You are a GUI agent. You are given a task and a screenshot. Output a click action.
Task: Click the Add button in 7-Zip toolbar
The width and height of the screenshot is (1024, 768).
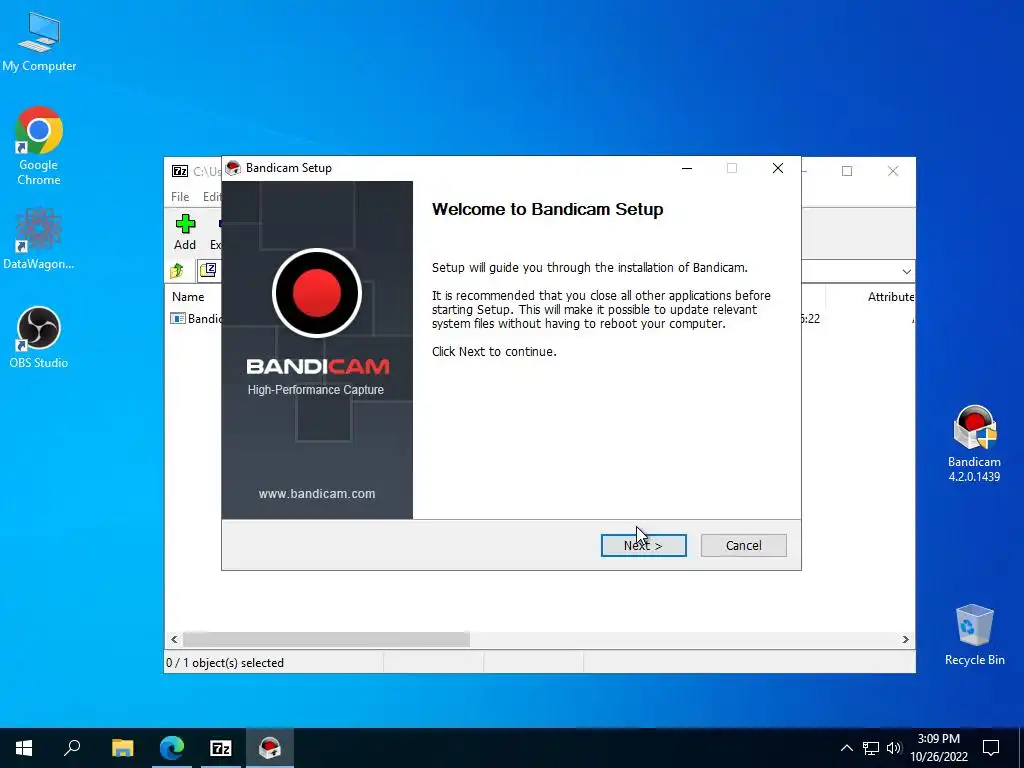coord(185,232)
